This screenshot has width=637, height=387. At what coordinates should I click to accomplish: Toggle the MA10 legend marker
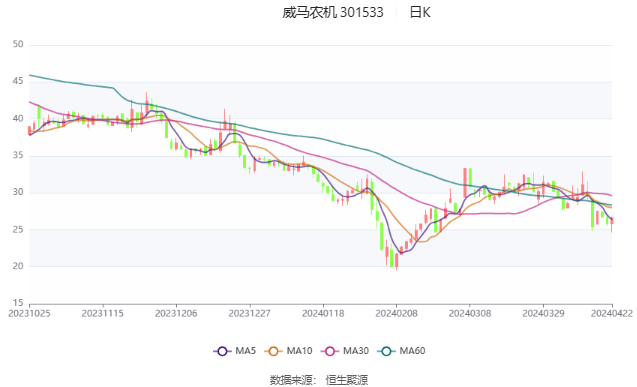pos(273,351)
